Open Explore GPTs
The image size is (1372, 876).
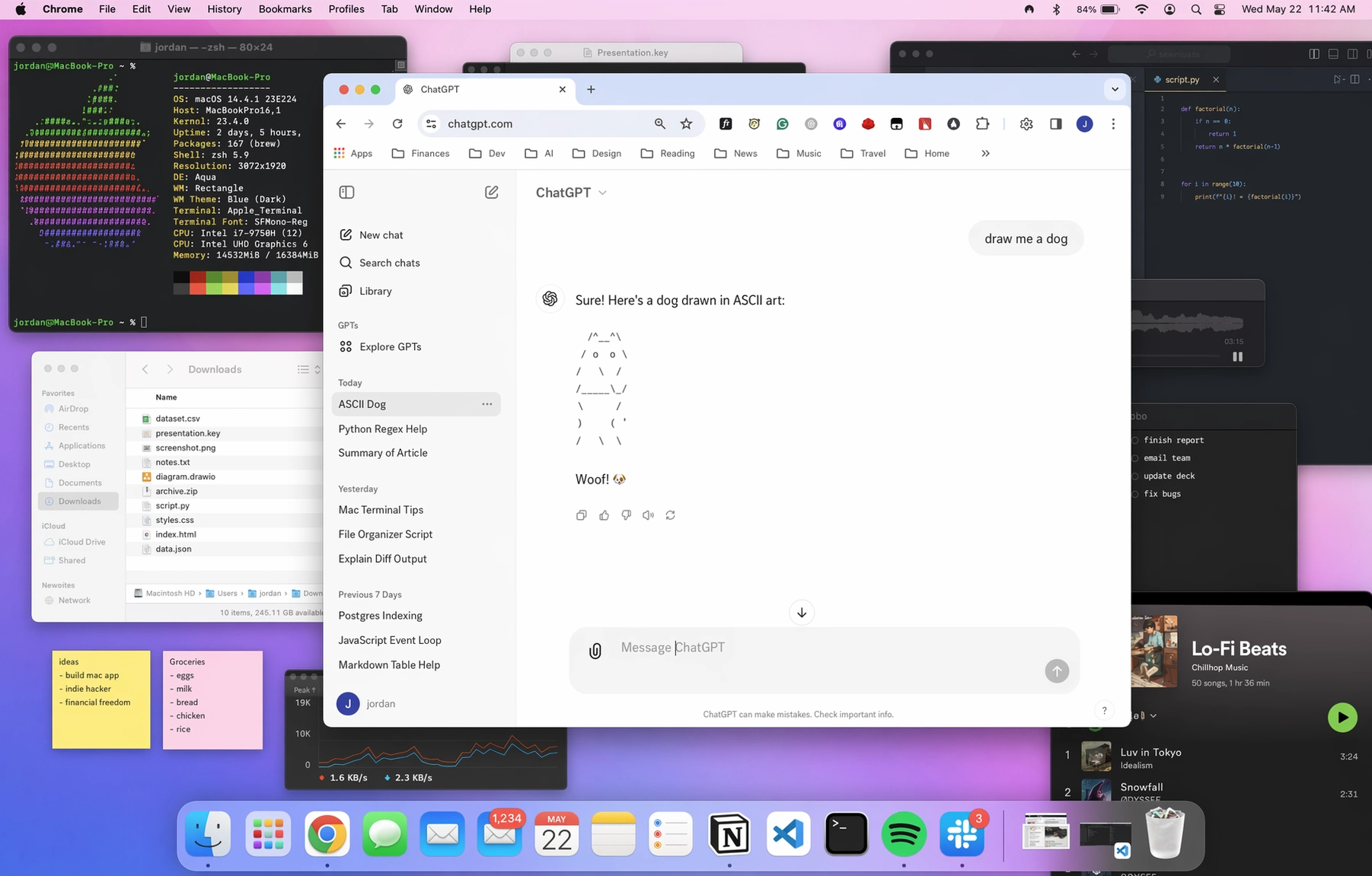pos(390,346)
